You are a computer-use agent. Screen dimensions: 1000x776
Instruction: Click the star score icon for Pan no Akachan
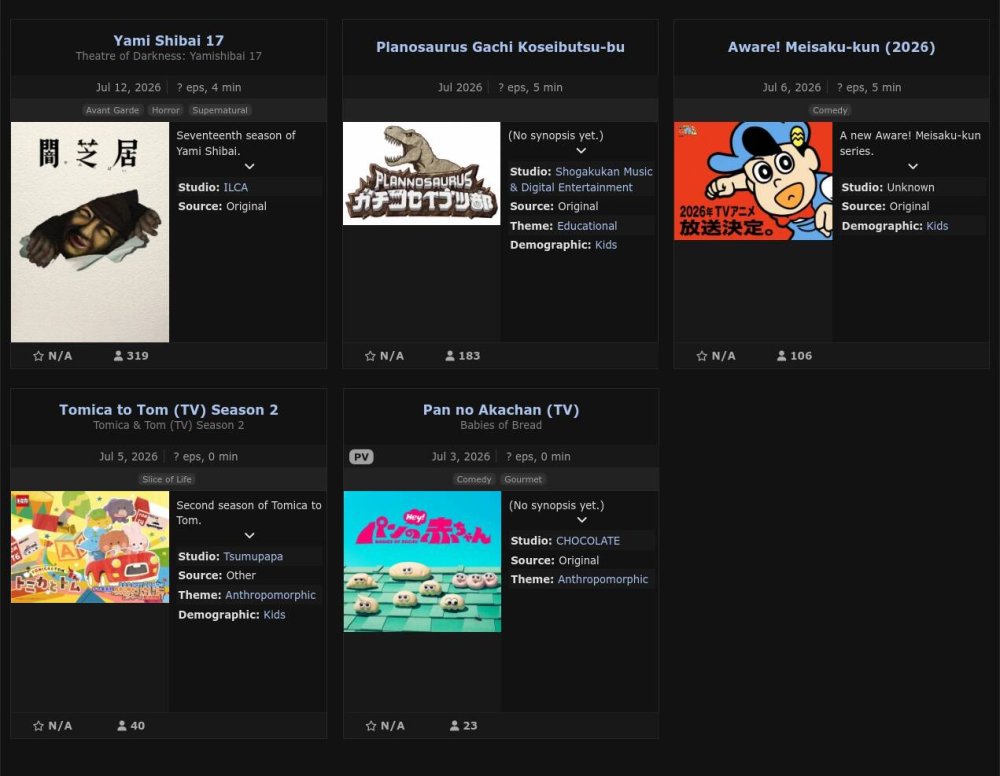pyautogui.click(x=371, y=726)
